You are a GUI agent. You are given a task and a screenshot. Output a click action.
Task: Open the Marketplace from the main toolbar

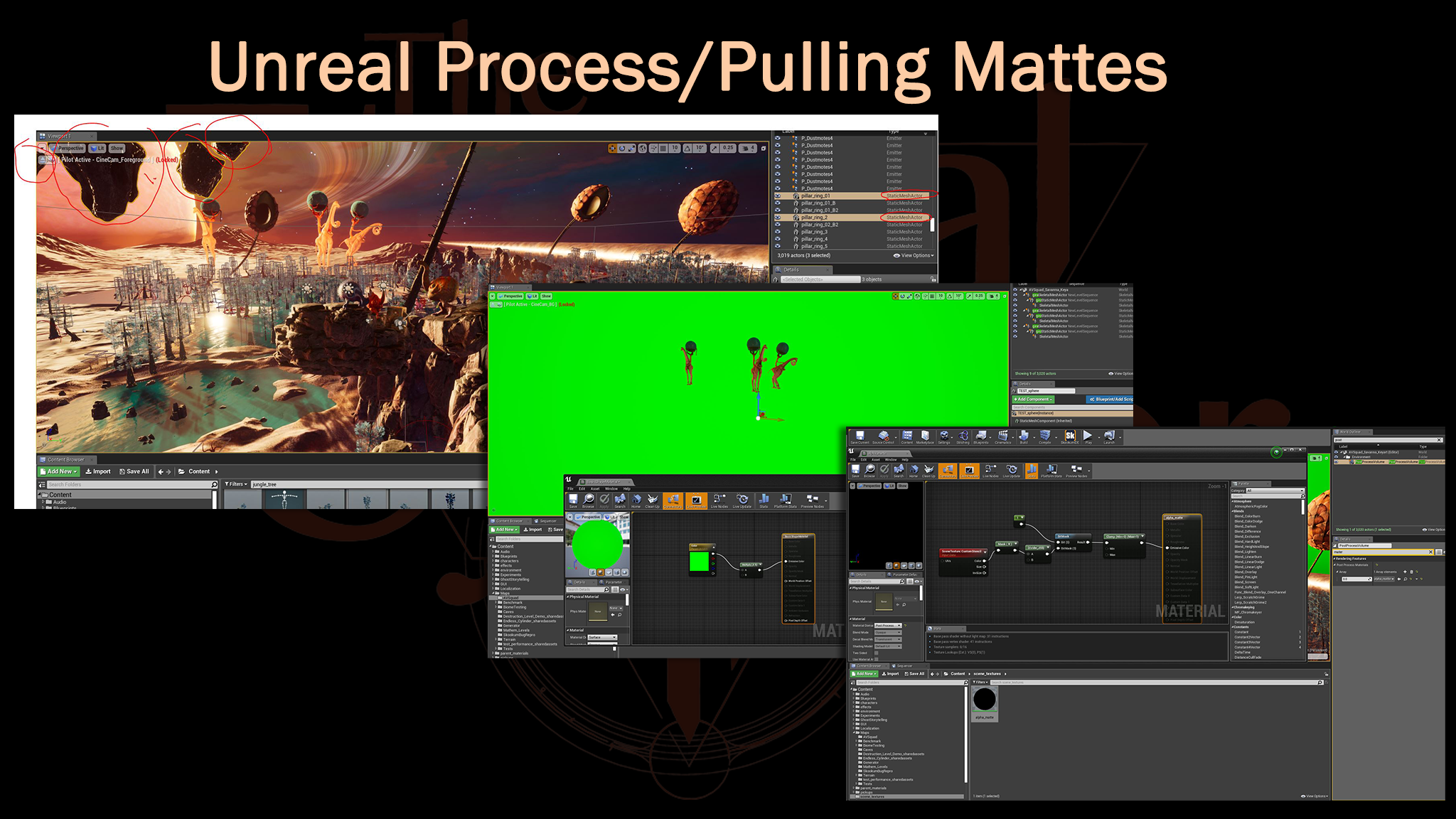coord(925,436)
